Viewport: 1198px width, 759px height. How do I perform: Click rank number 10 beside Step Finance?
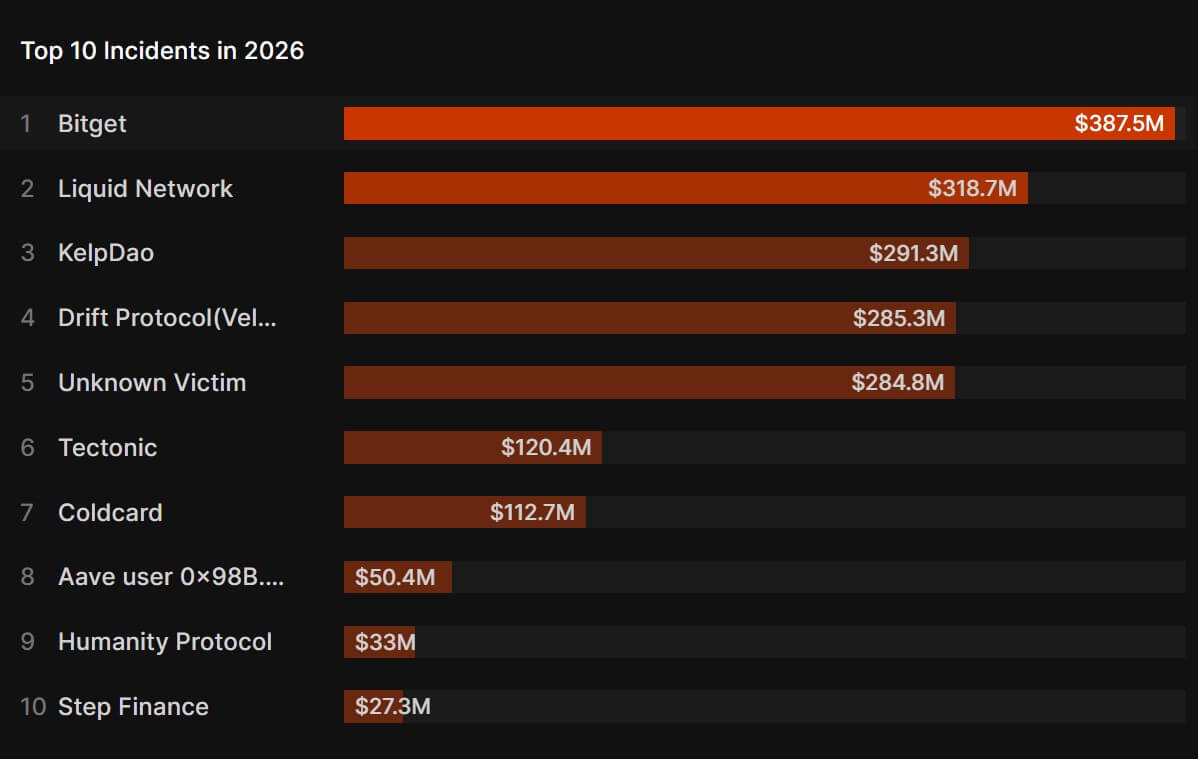tap(34, 706)
